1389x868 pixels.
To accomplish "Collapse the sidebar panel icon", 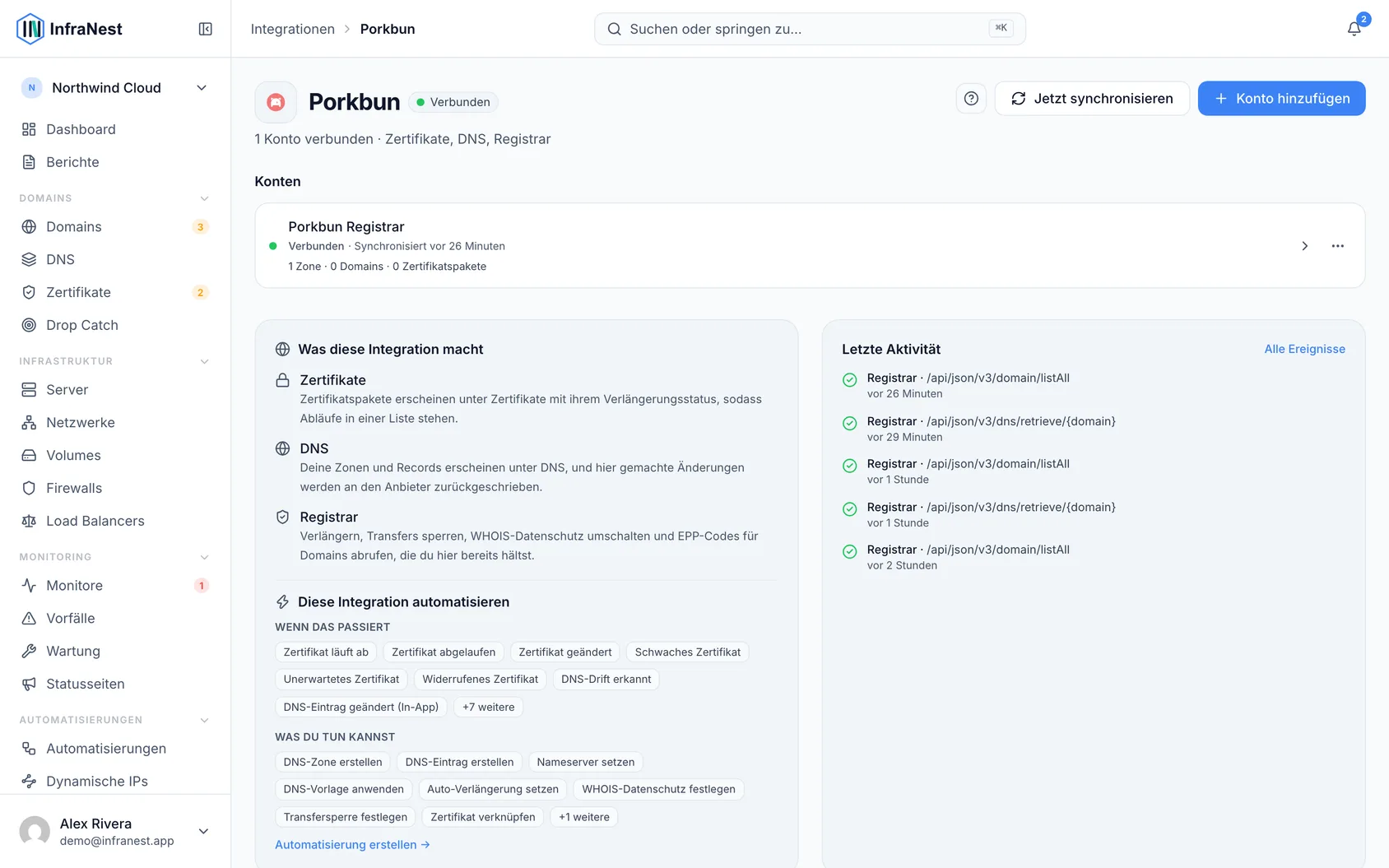I will point(206,29).
